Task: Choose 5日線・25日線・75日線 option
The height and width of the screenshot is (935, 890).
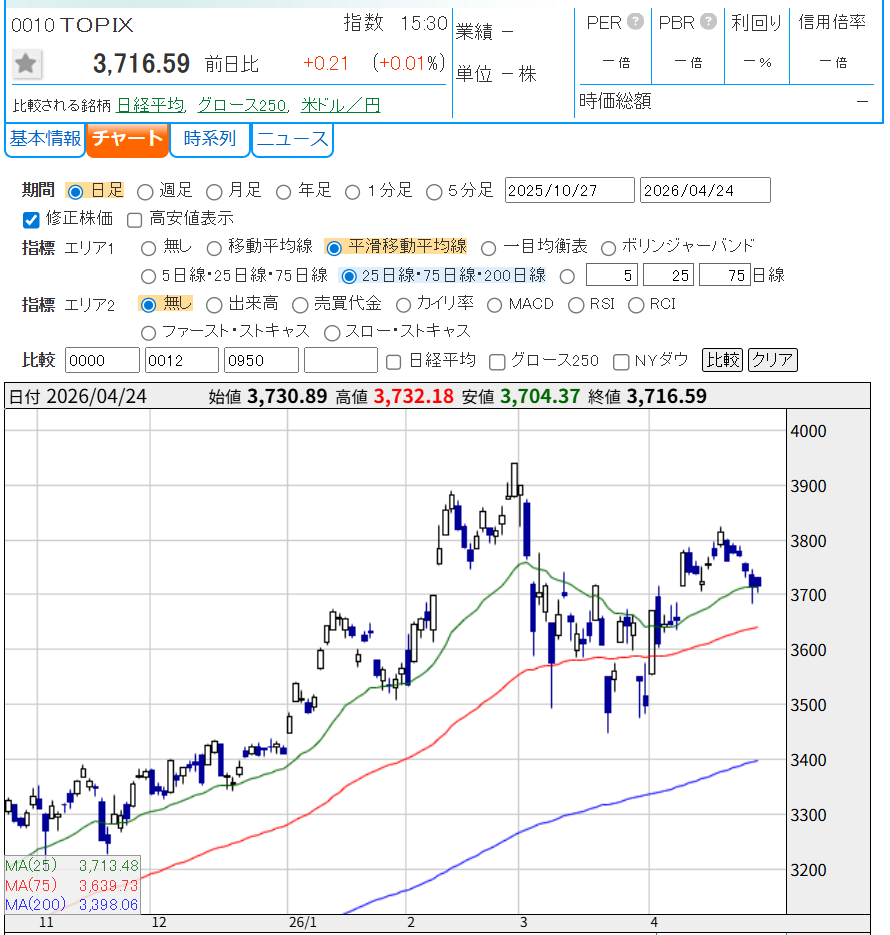Action: 148,277
